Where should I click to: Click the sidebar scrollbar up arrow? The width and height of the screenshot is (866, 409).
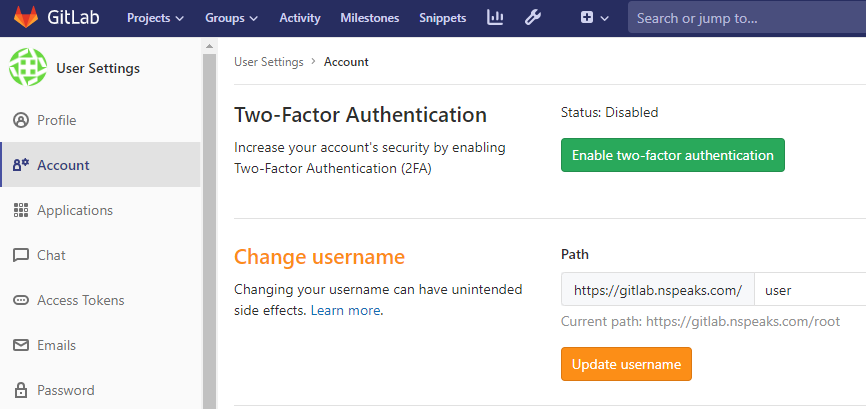pos(209,46)
